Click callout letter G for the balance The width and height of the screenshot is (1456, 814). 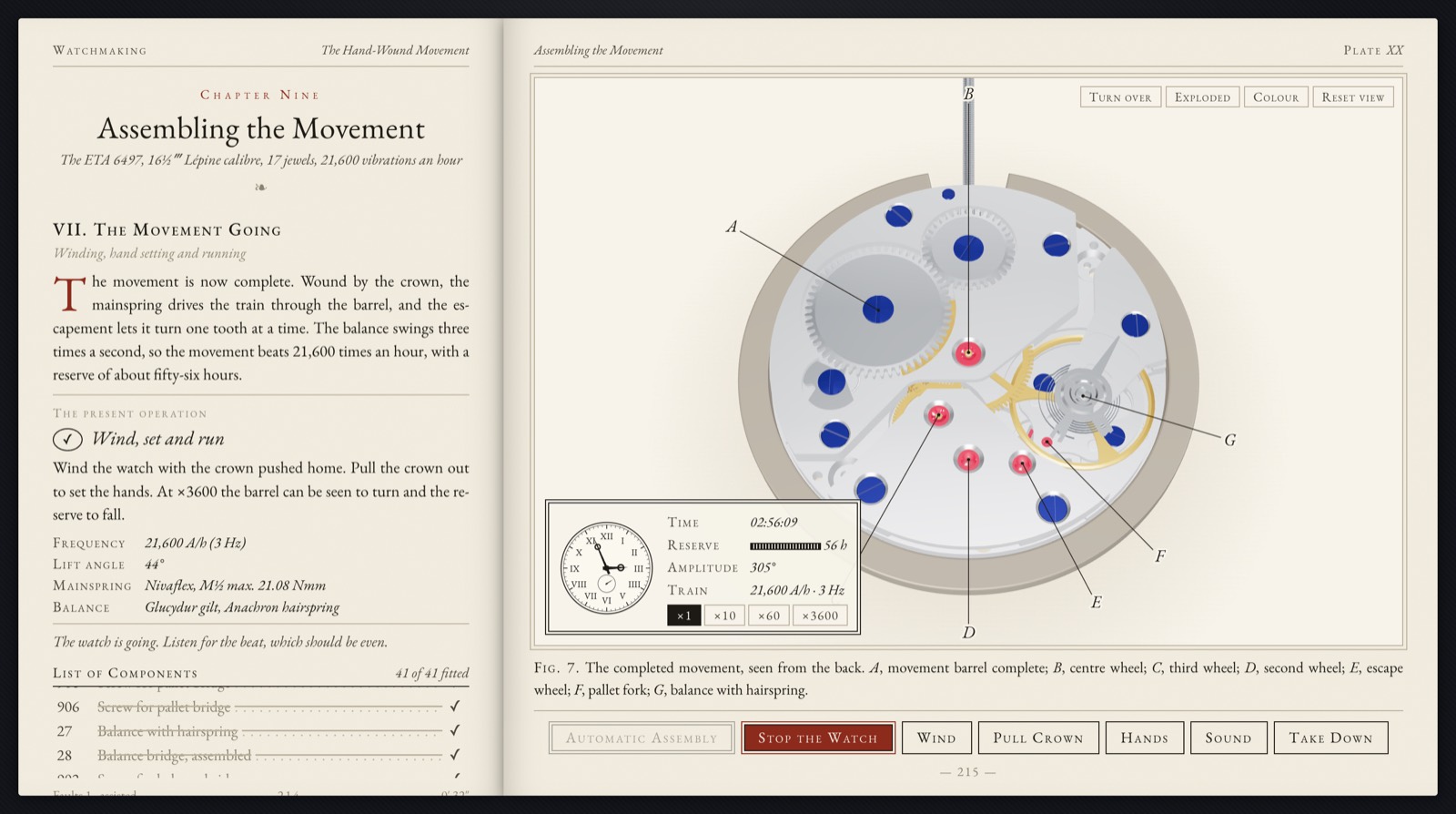point(1229,440)
